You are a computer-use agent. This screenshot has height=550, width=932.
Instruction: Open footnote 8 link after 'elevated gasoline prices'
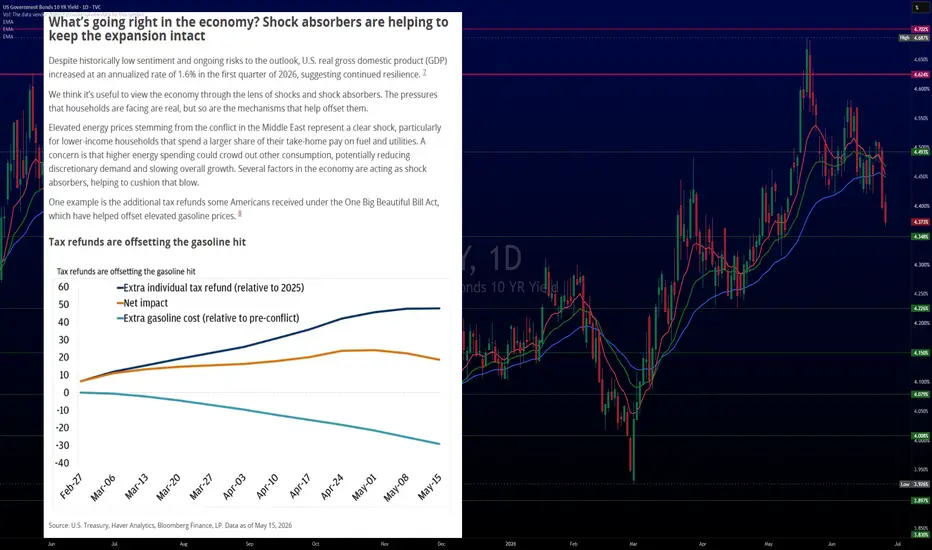tap(240, 213)
